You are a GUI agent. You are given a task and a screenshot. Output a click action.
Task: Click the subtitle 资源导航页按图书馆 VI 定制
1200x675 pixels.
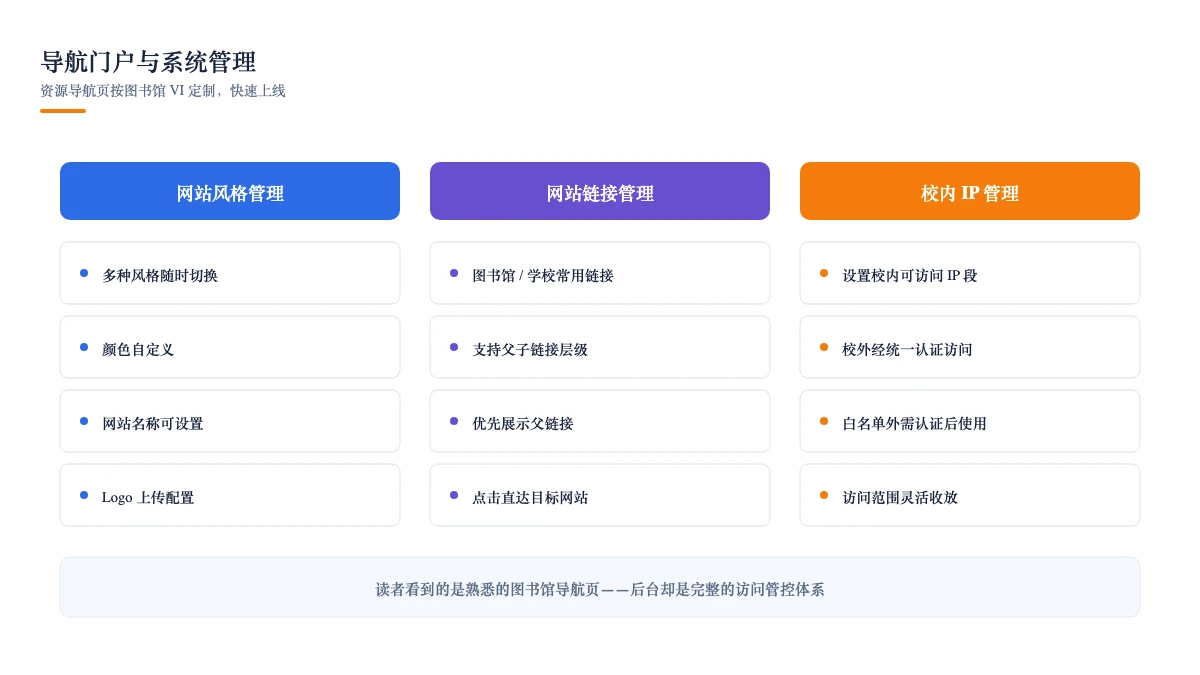point(163,91)
